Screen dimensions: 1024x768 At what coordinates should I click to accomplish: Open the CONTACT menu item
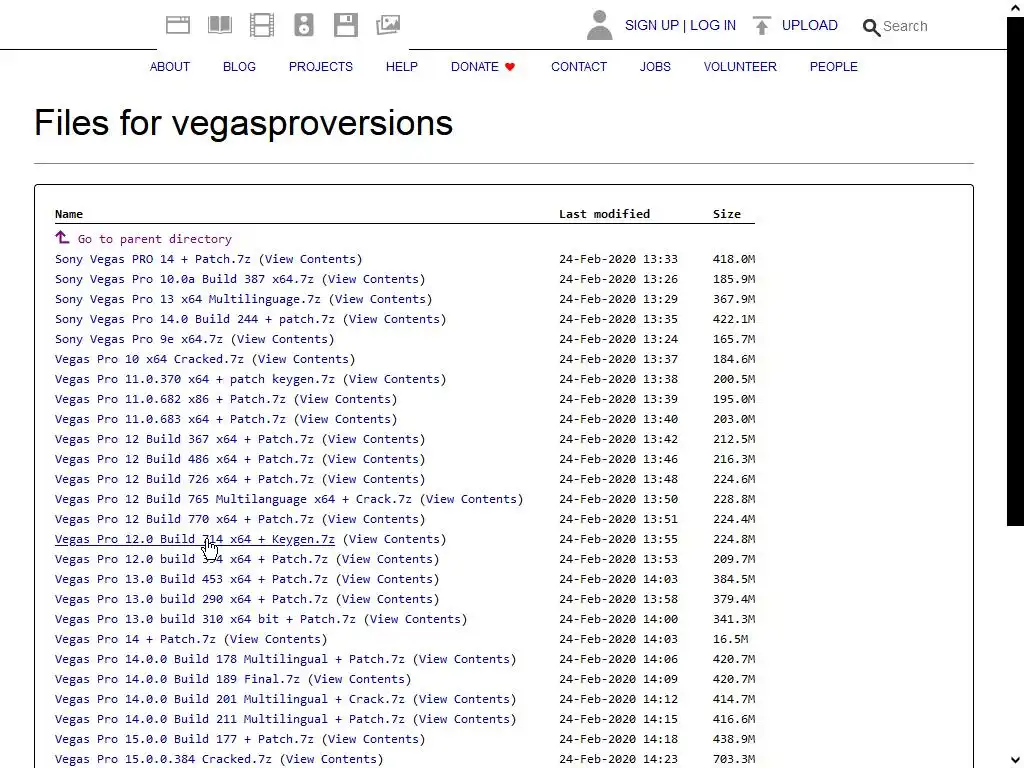579,67
